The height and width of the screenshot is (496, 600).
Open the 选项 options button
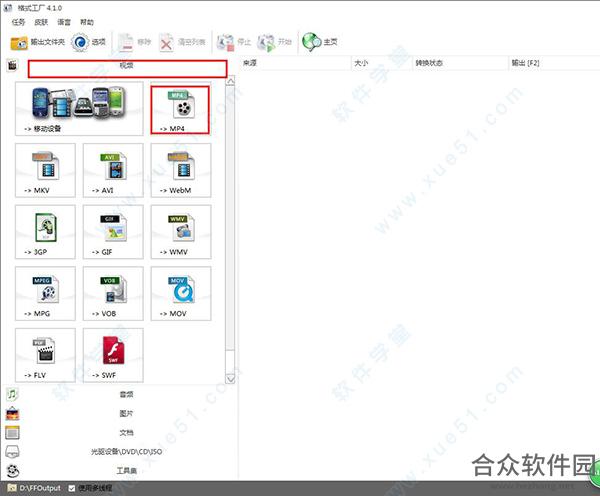click(88, 42)
